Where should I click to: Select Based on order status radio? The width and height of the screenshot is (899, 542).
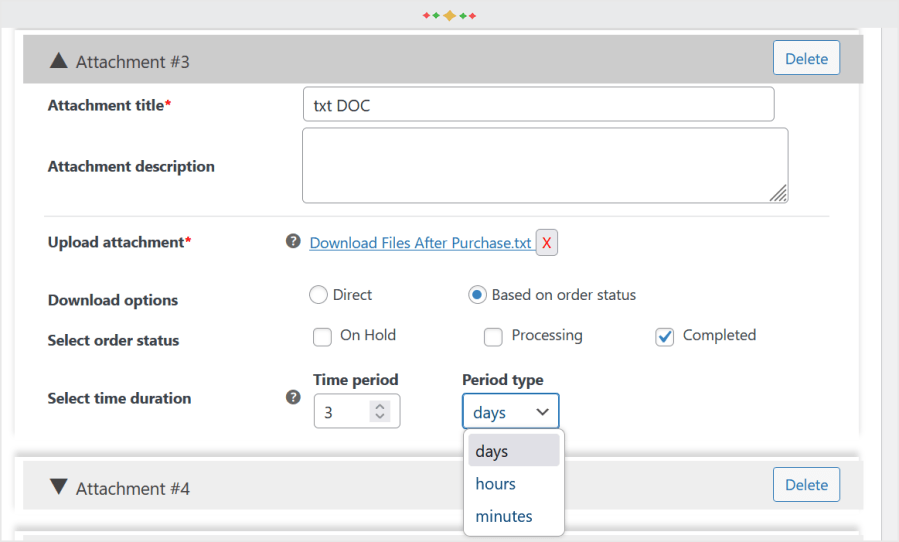click(x=478, y=295)
